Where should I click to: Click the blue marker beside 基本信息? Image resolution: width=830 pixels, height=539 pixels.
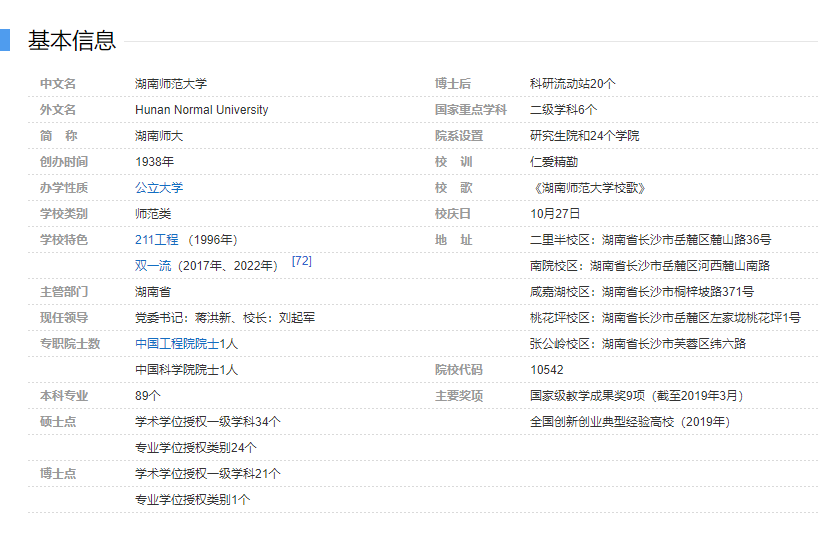4,40
